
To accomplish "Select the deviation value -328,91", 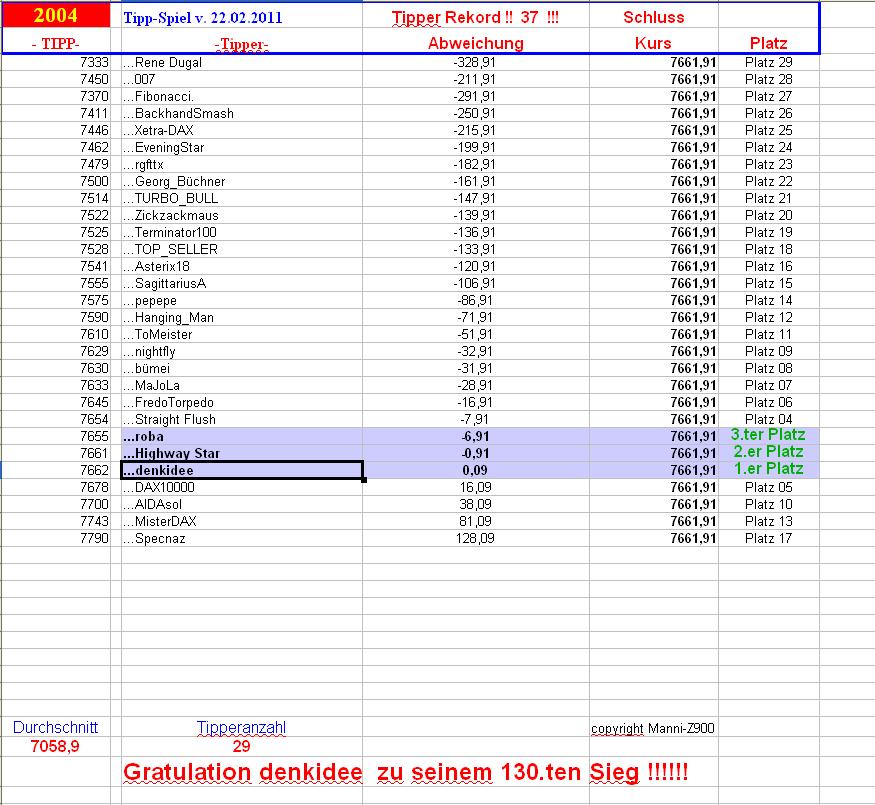I will [475, 62].
